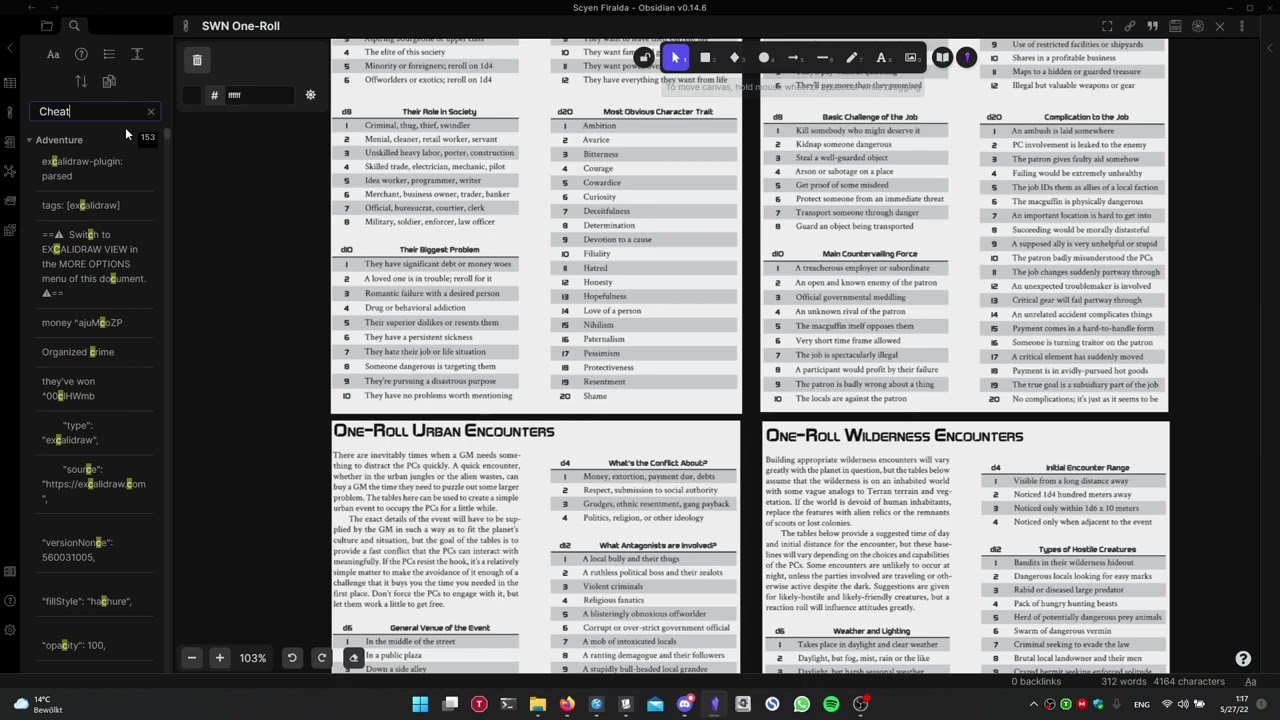Select the Text tool
This screenshot has height=720, width=1280.
point(882,58)
